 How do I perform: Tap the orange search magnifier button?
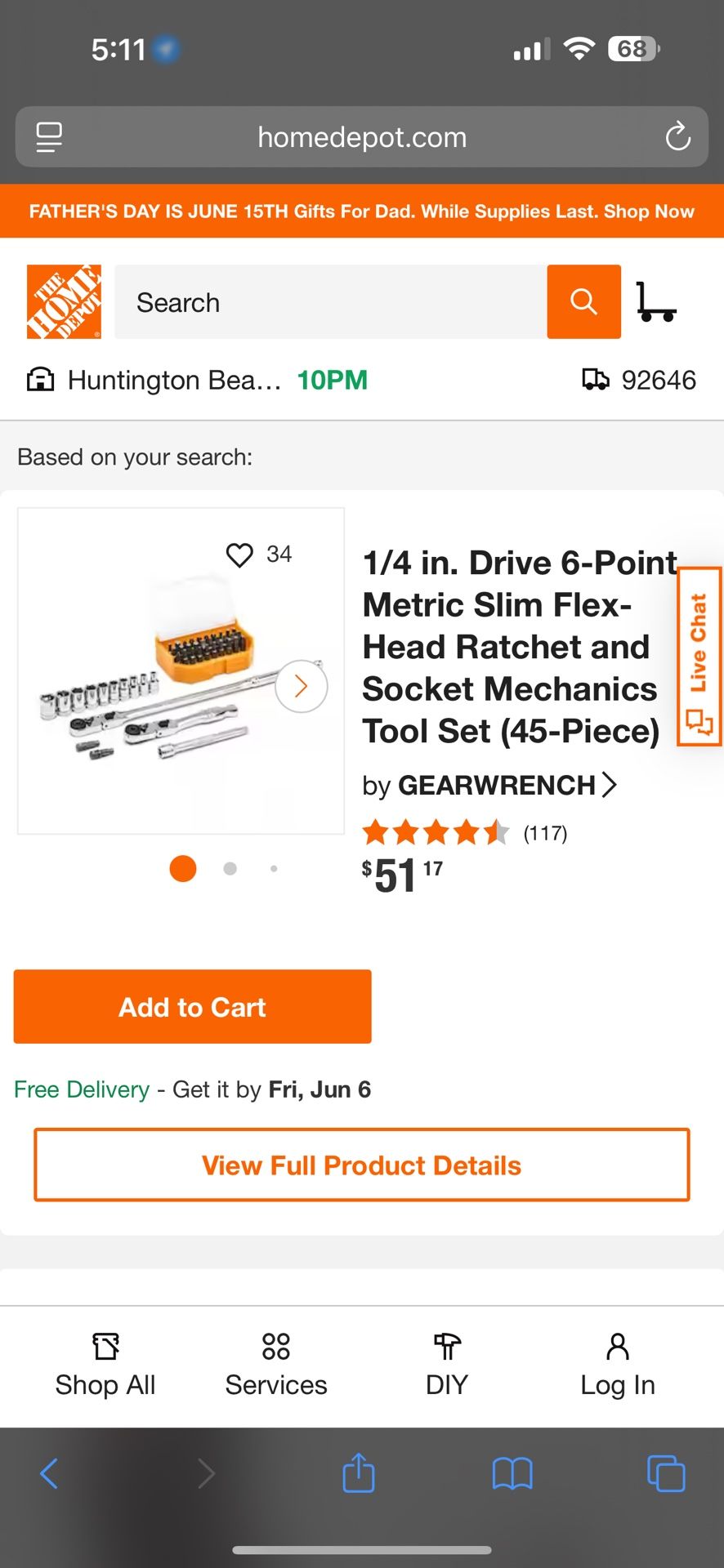tap(583, 301)
